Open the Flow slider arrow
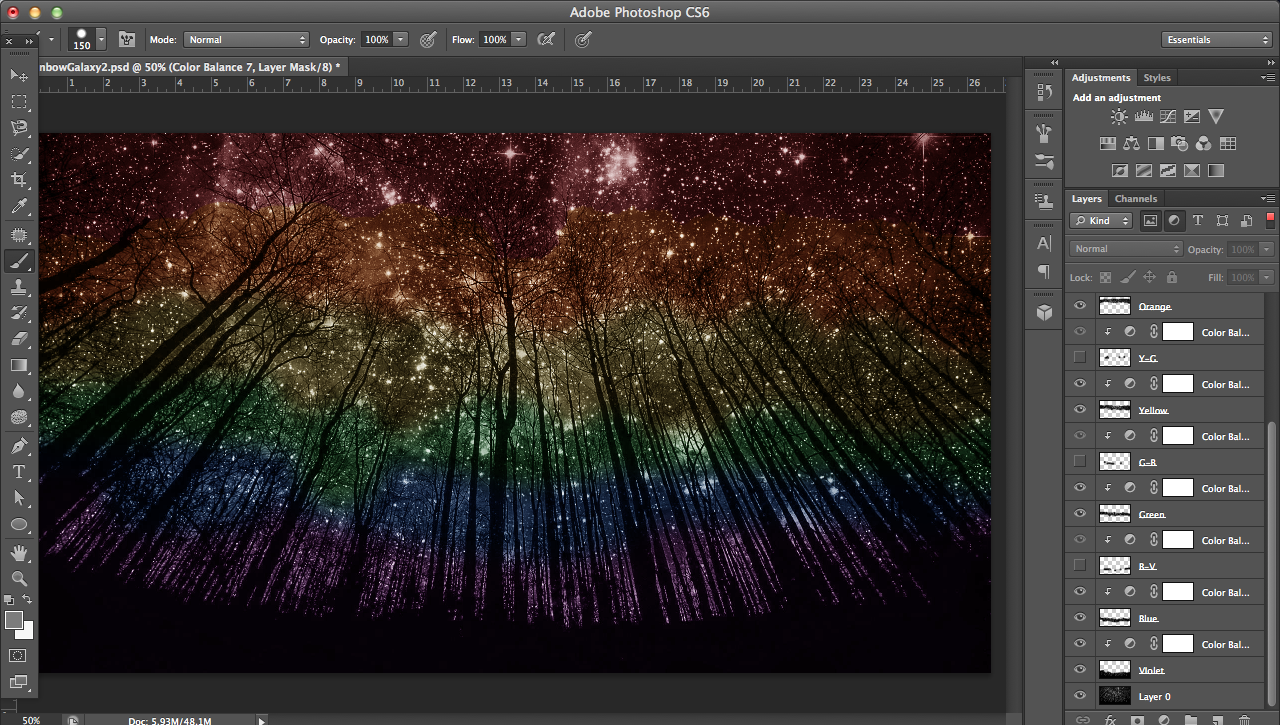 pyautogui.click(x=519, y=40)
